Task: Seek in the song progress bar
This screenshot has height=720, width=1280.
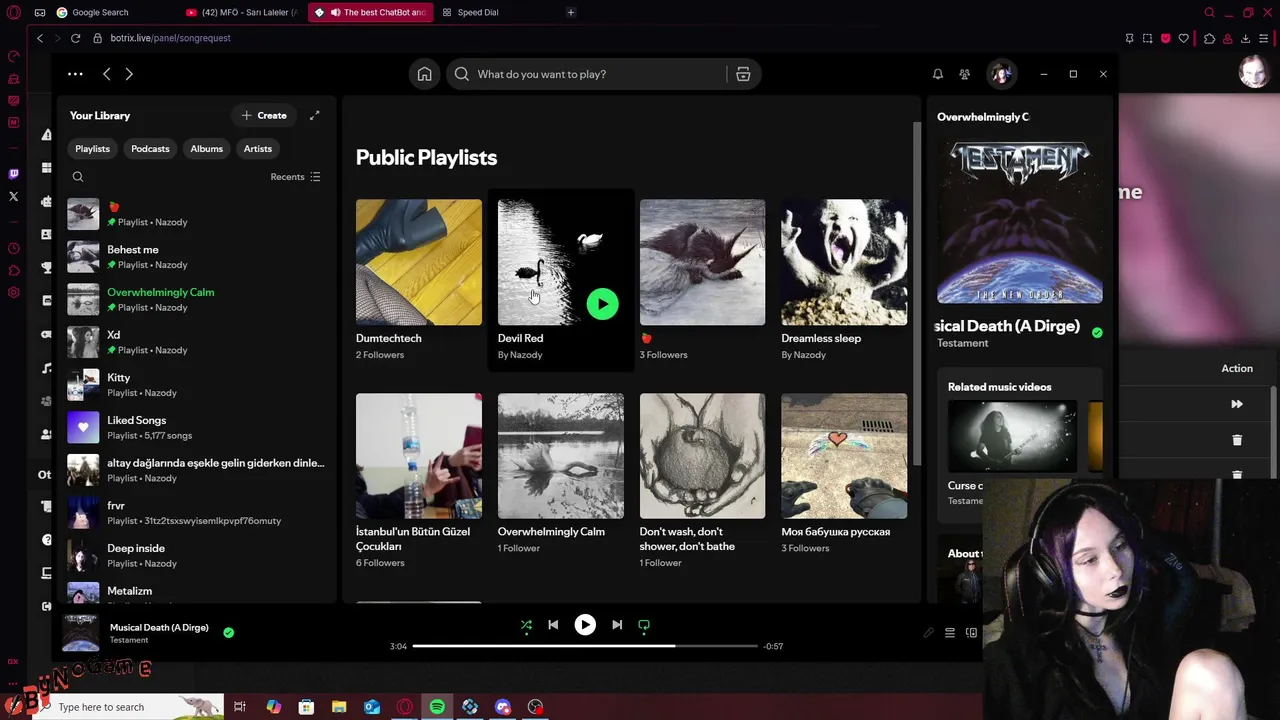Action: (585, 646)
